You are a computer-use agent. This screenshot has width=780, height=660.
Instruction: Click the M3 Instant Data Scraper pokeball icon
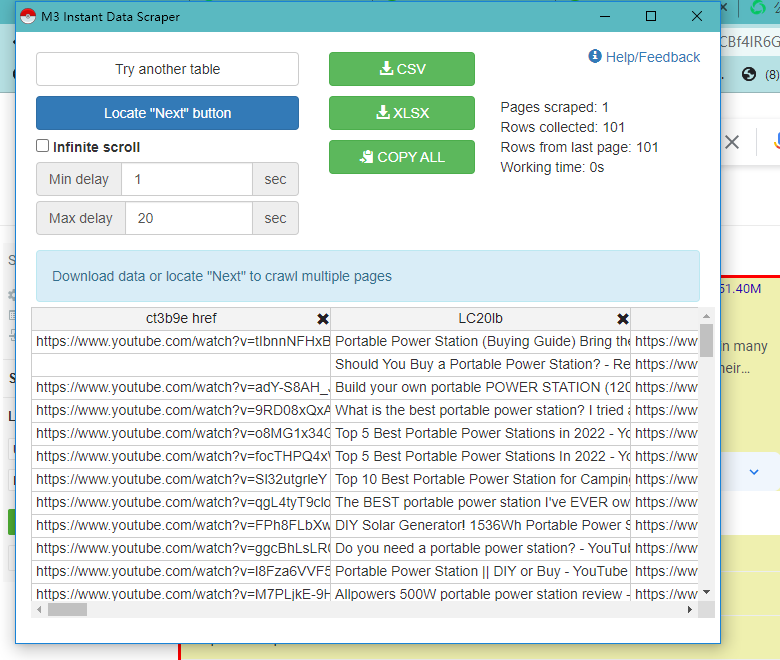(28, 16)
